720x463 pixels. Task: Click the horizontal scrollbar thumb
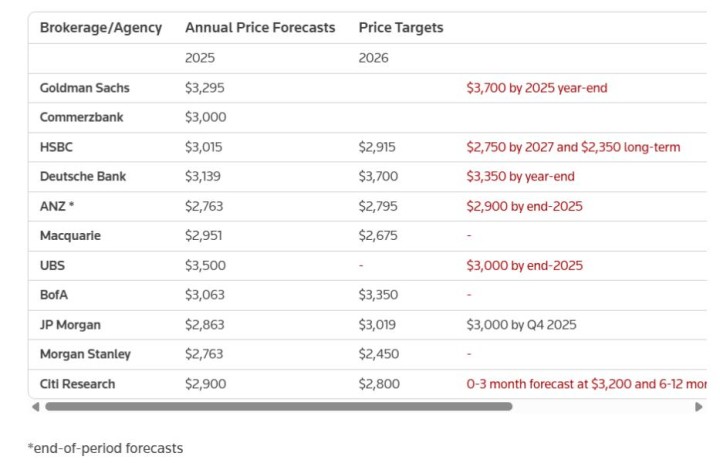click(278, 407)
